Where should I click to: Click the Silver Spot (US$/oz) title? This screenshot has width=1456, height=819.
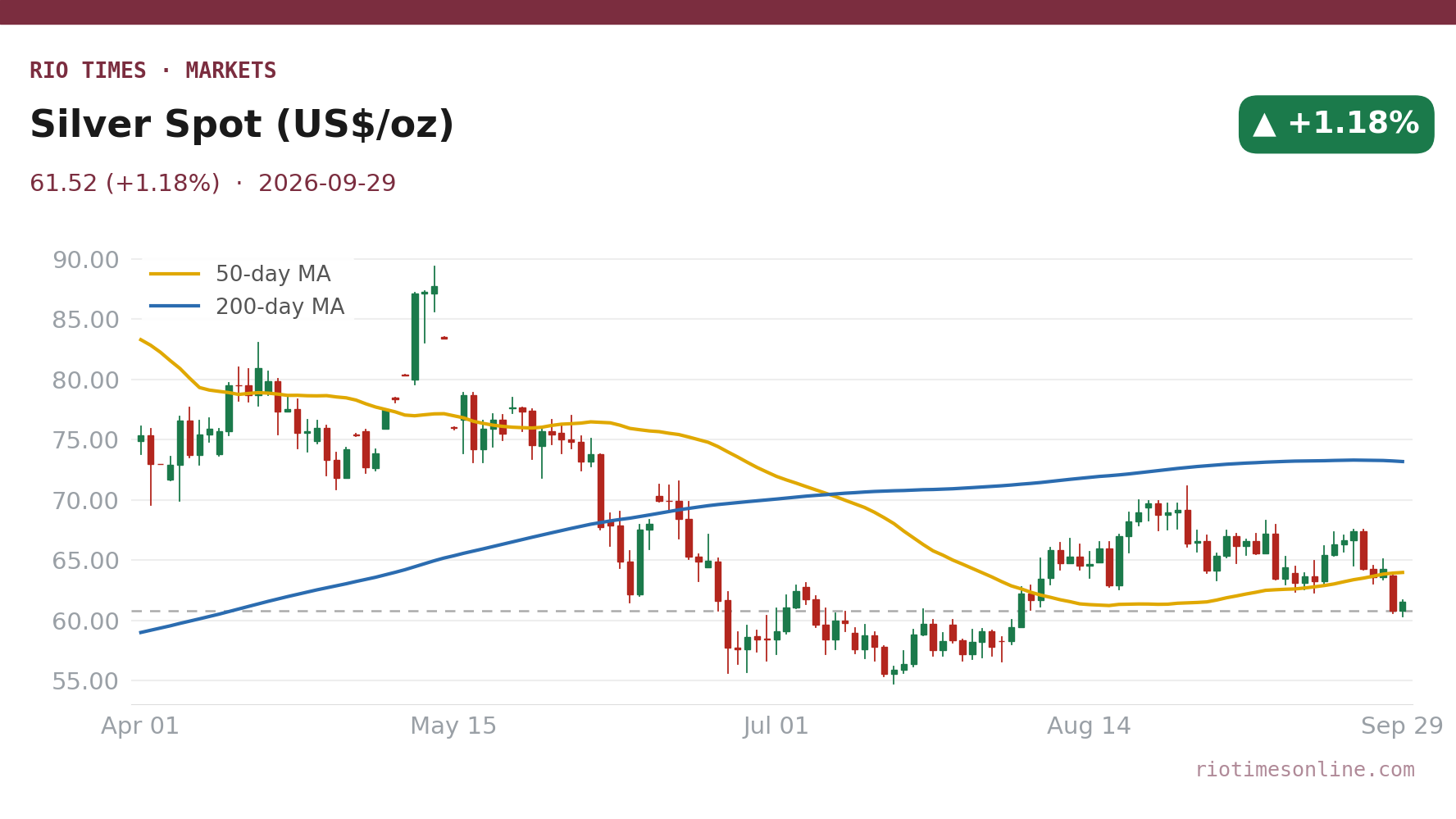click(x=242, y=125)
